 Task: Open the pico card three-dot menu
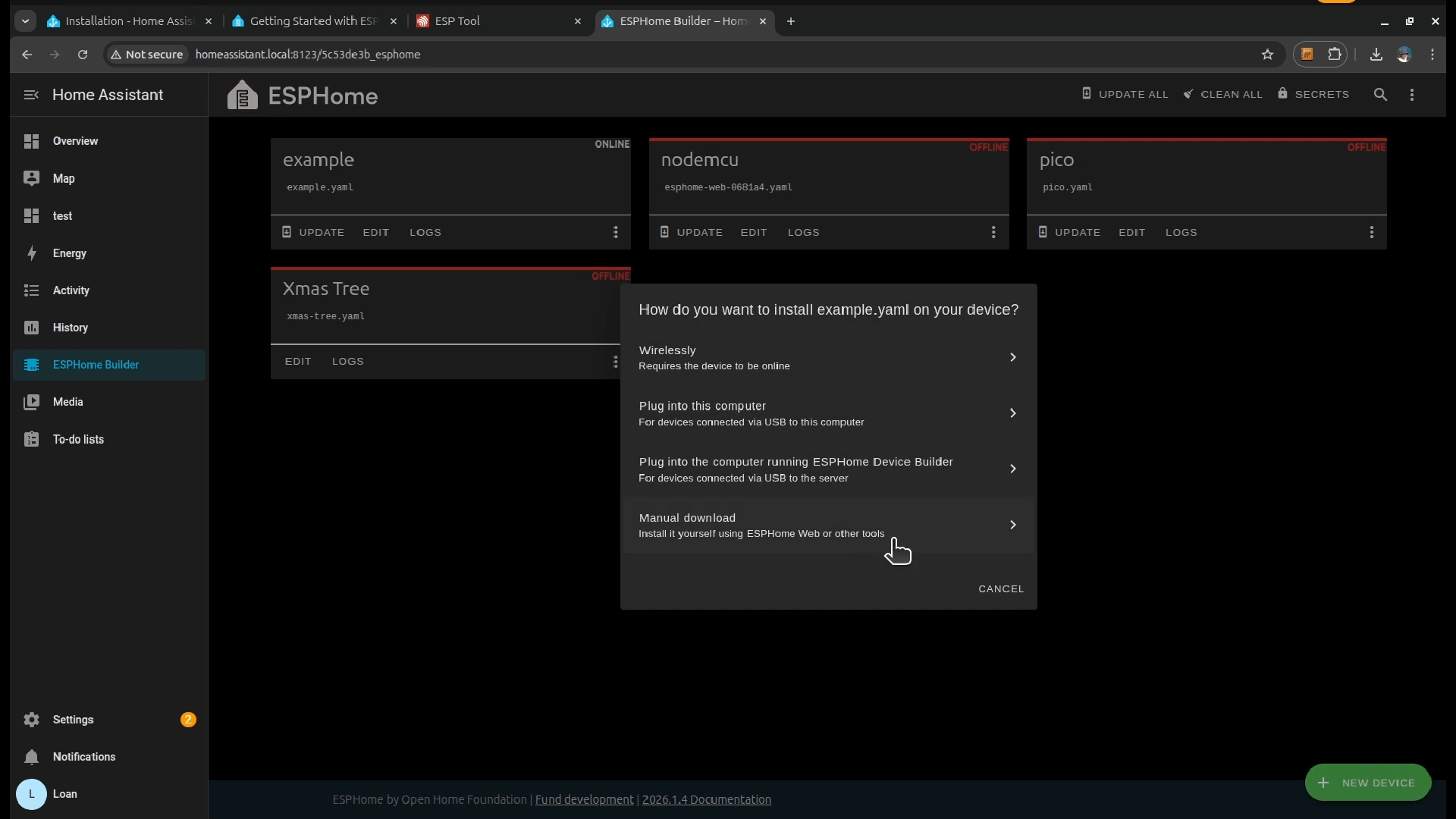click(1372, 232)
